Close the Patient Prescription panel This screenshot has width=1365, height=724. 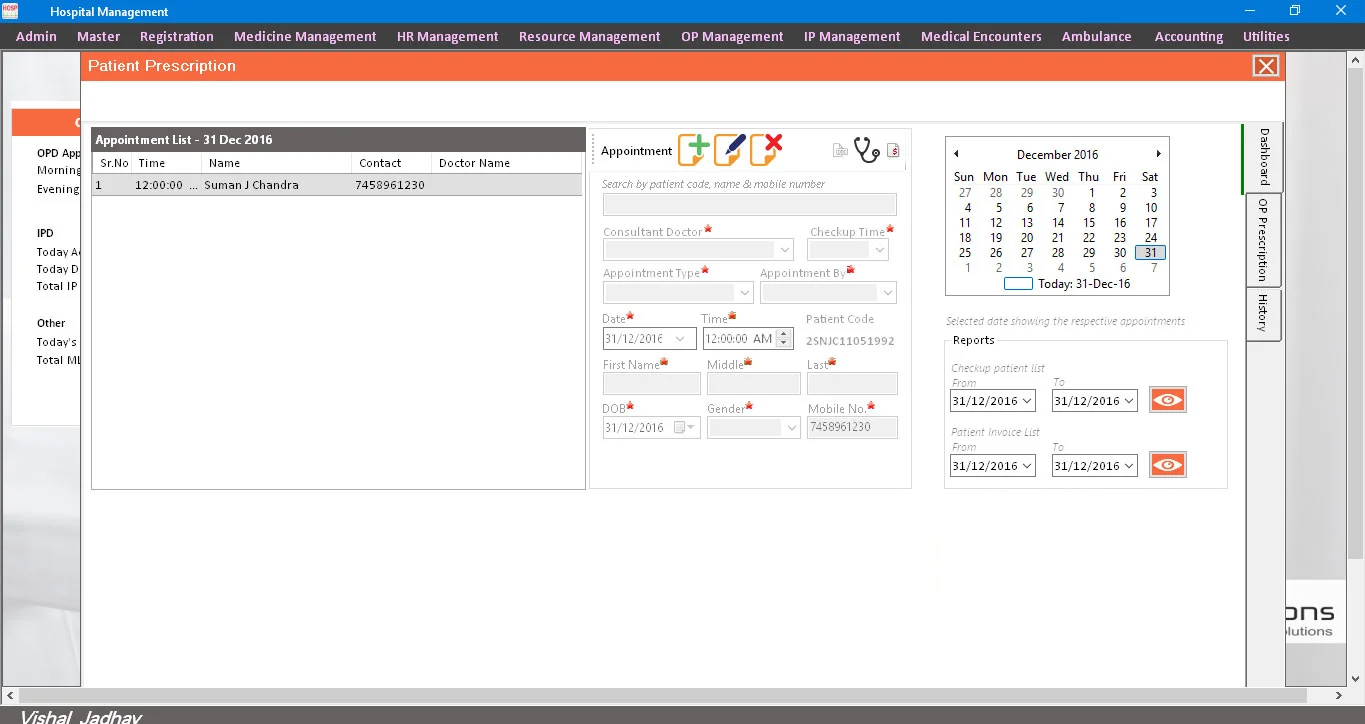tap(1265, 66)
